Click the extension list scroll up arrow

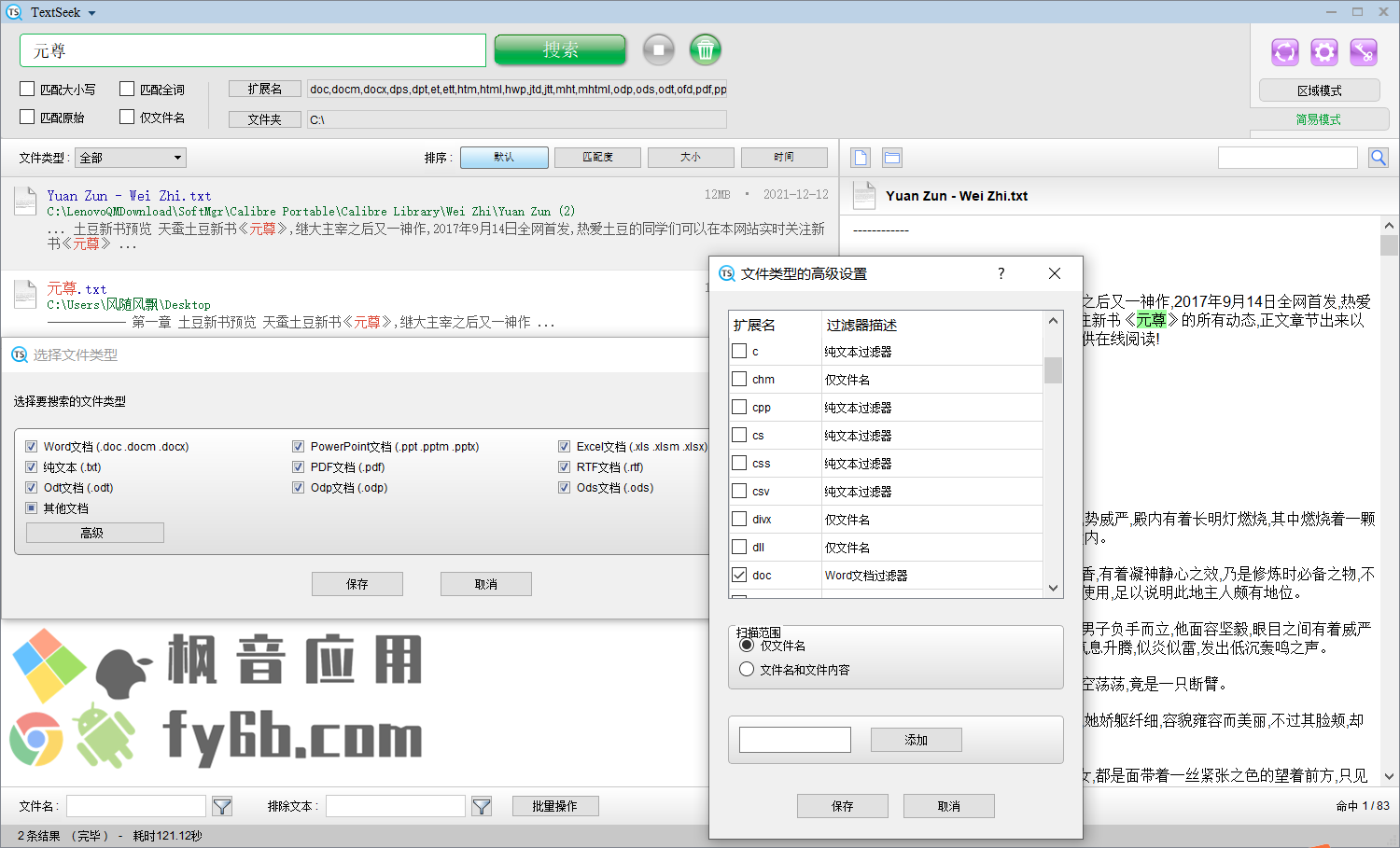tap(1053, 321)
